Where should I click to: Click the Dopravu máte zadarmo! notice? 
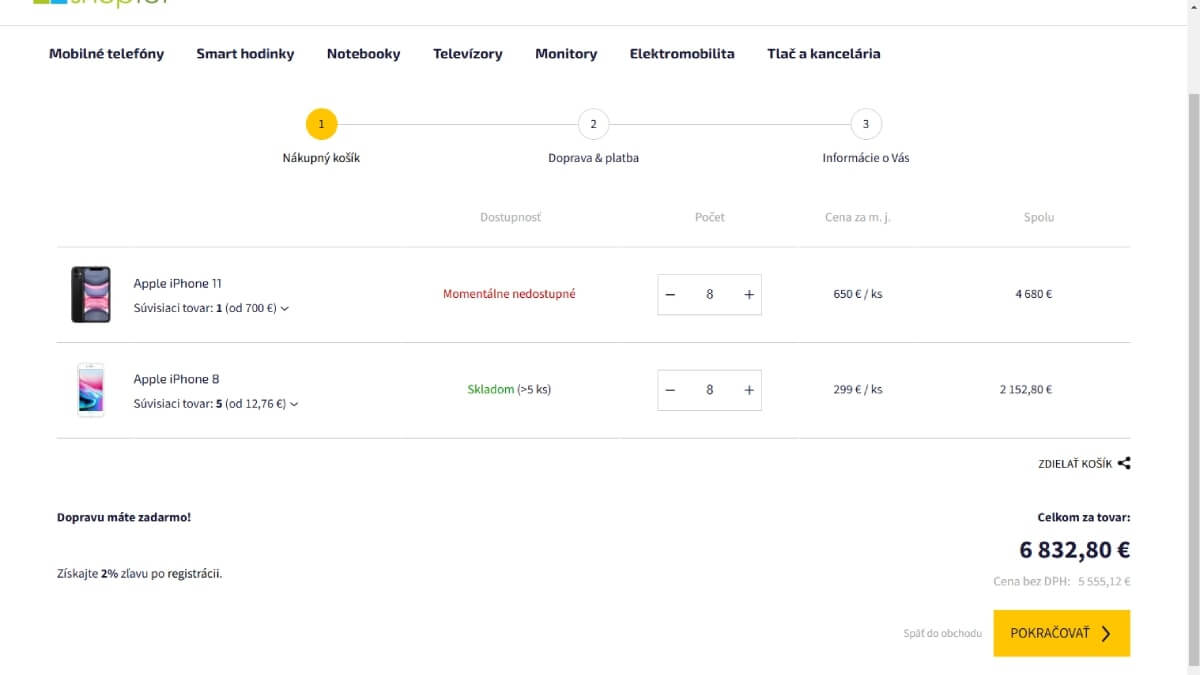(x=124, y=518)
